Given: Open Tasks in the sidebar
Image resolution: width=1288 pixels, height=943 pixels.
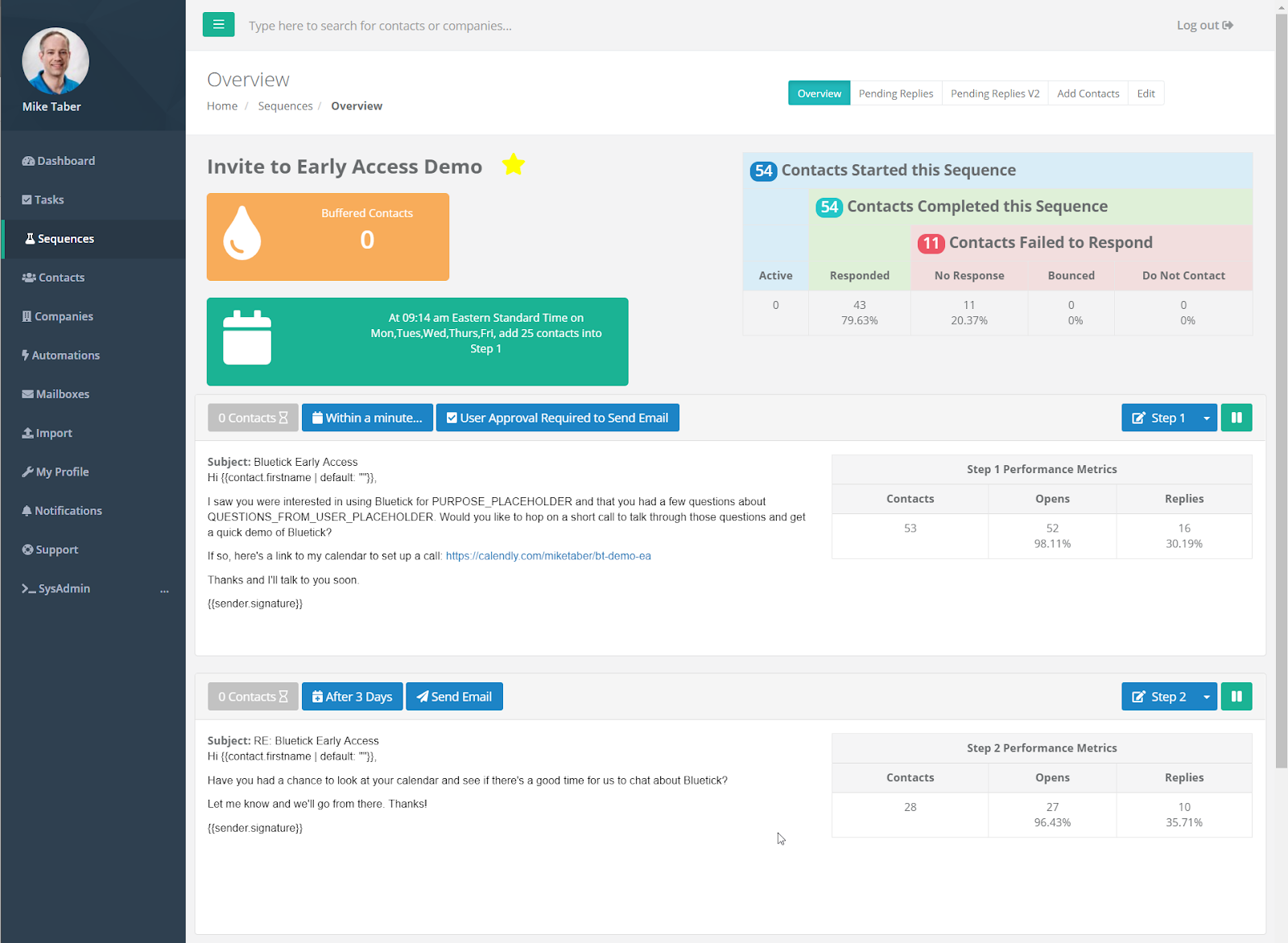Looking at the screenshot, I should click(x=43, y=200).
